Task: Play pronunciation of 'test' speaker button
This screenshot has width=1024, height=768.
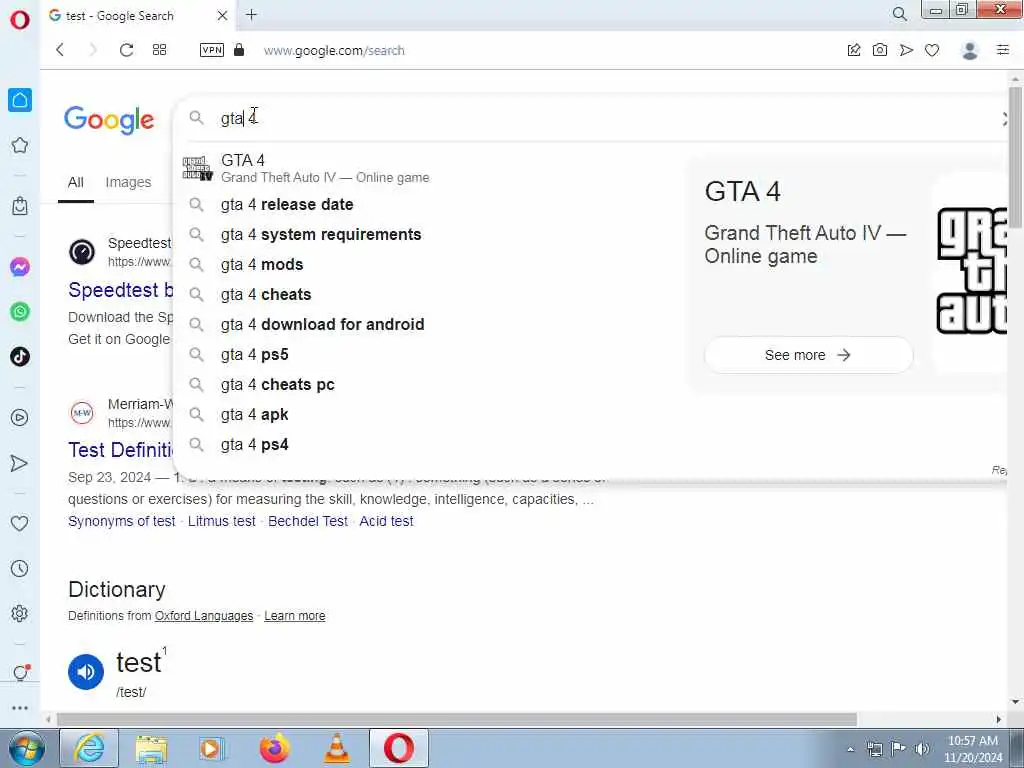Action: click(x=86, y=672)
